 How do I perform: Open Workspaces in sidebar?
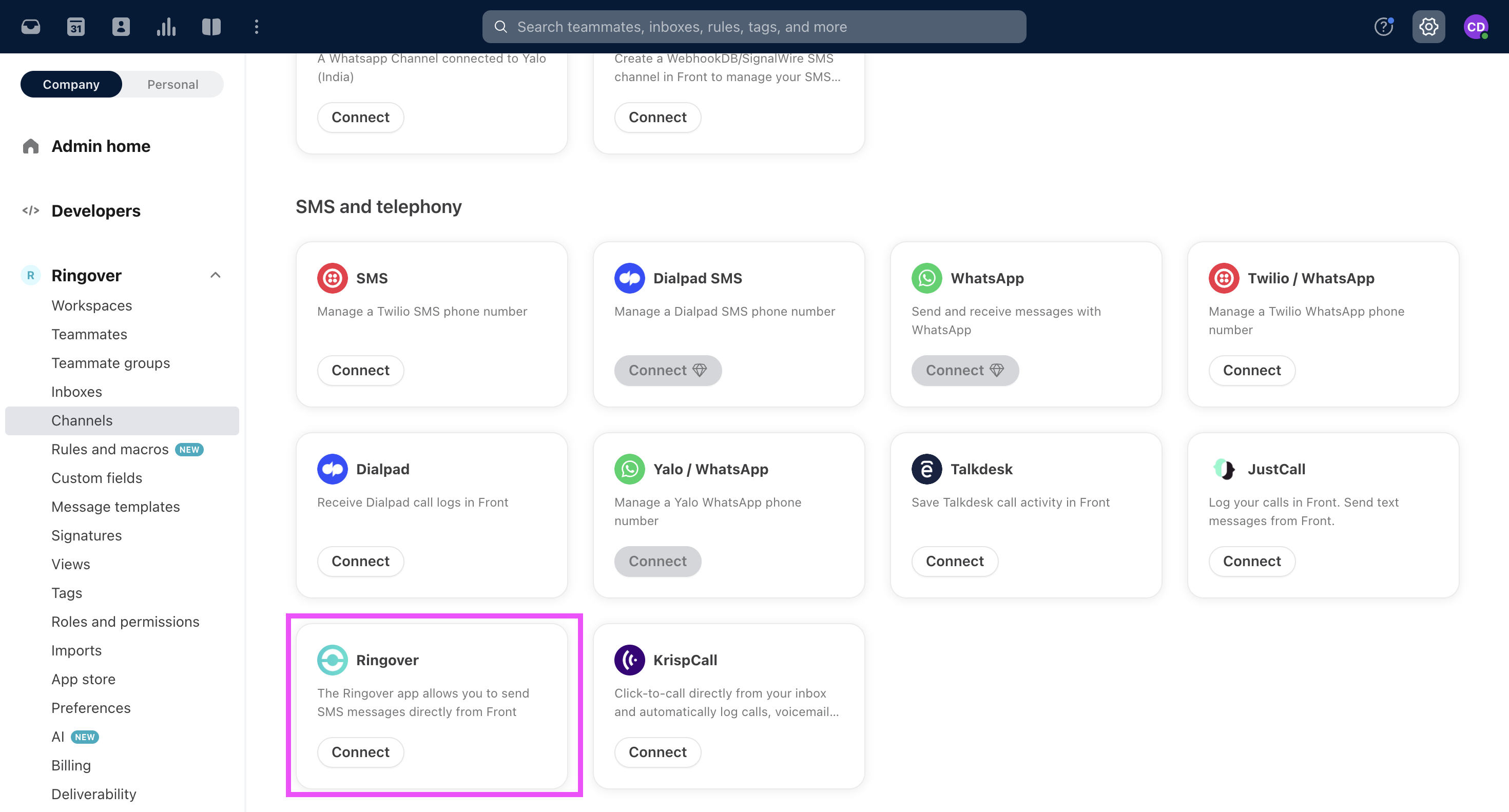92,305
